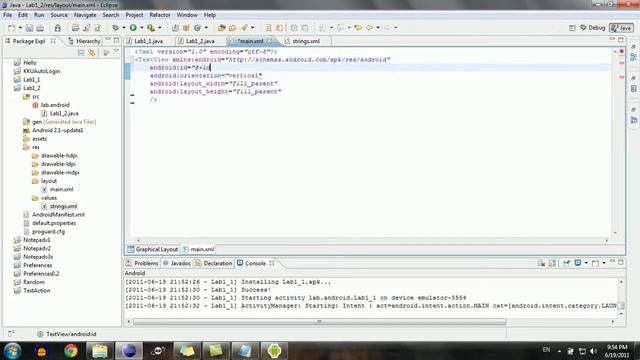
Task: Open the Problems view tab
Action: (x=142, y=264)
